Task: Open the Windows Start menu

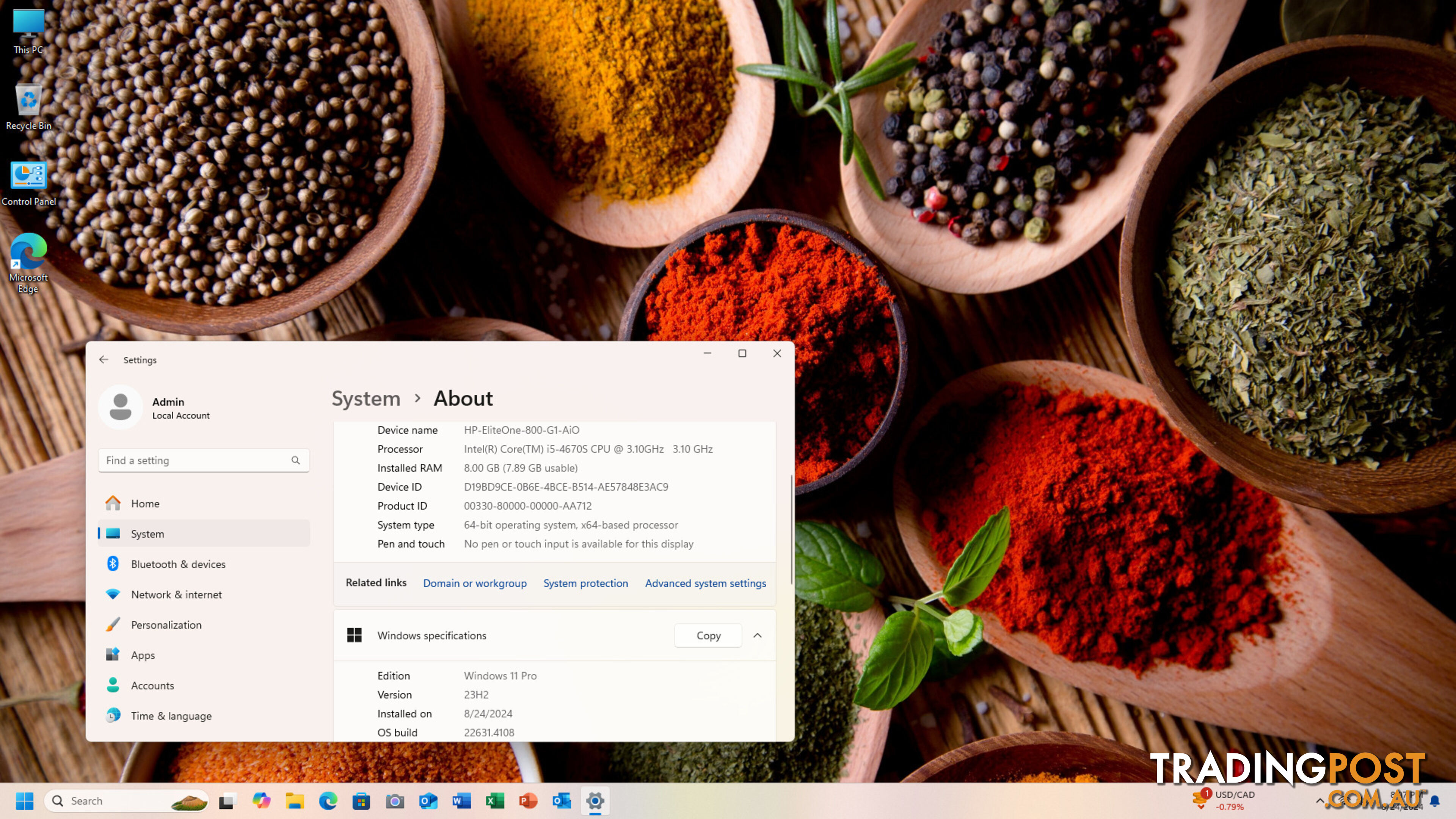Action: [x=24, y=800]
